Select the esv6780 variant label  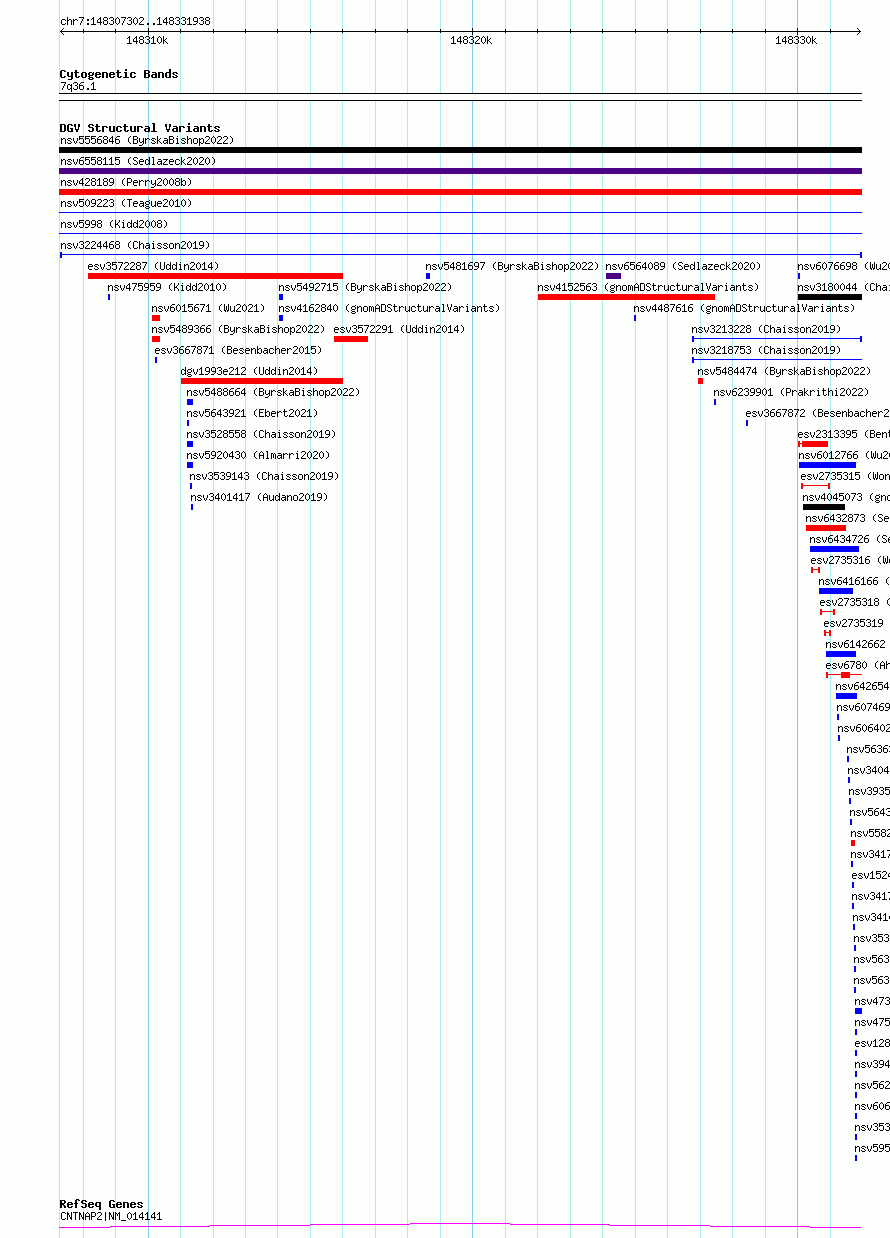857,665
